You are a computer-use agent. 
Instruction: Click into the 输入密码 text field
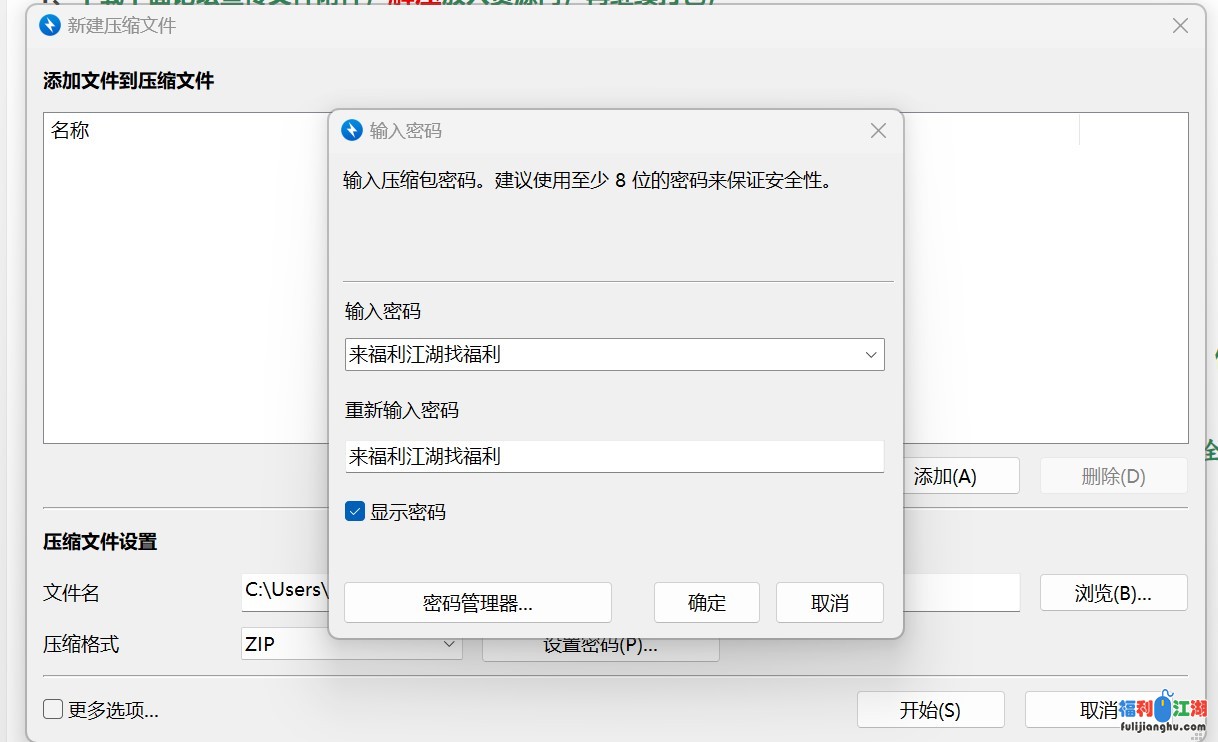point(600,355)
